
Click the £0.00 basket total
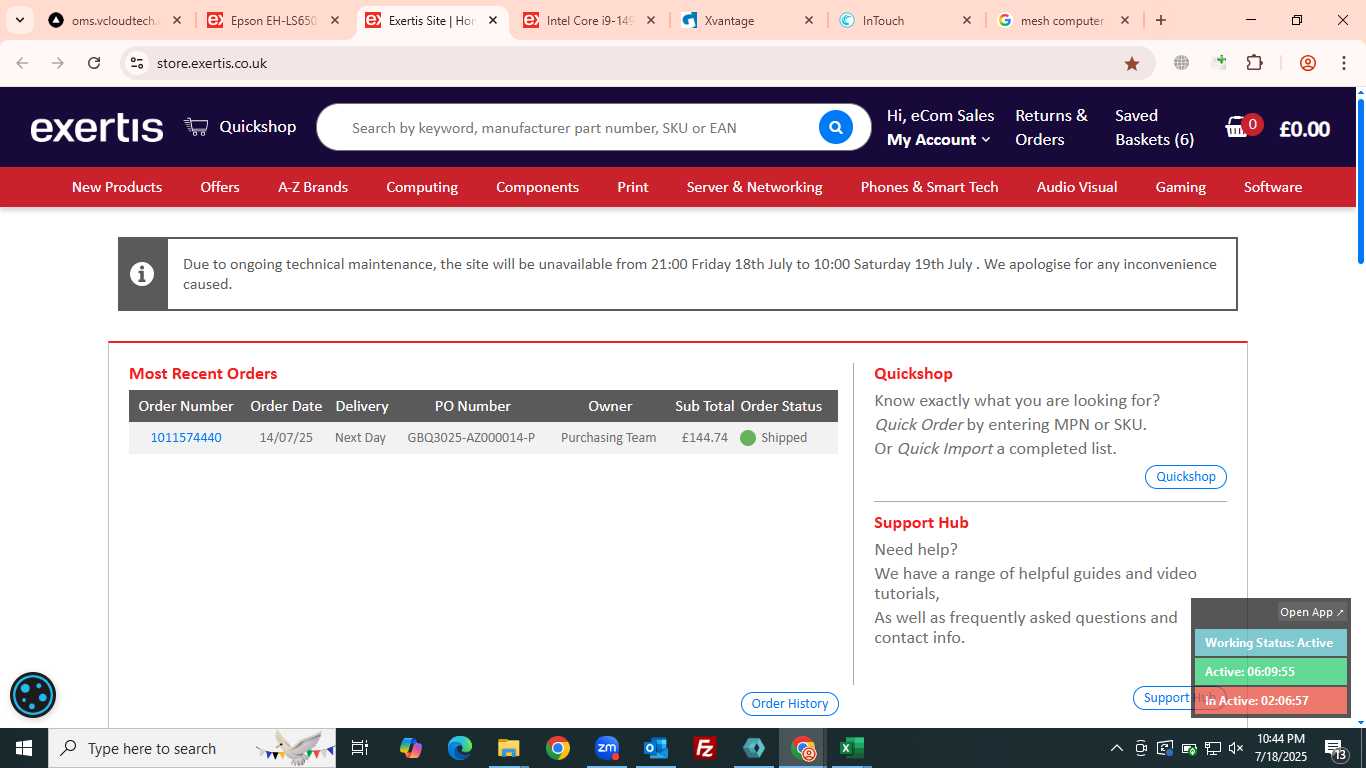tap(1304, 129)
